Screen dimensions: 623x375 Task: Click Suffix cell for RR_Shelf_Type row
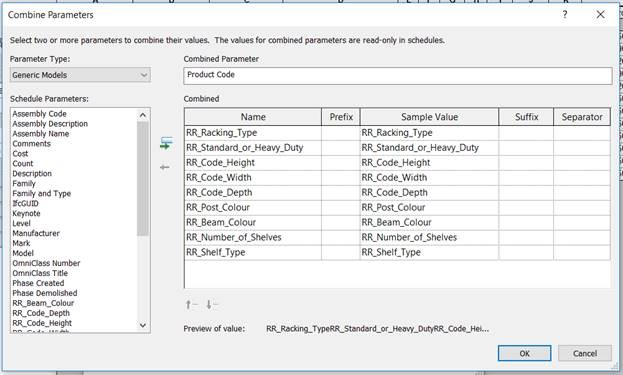point(526,252)
